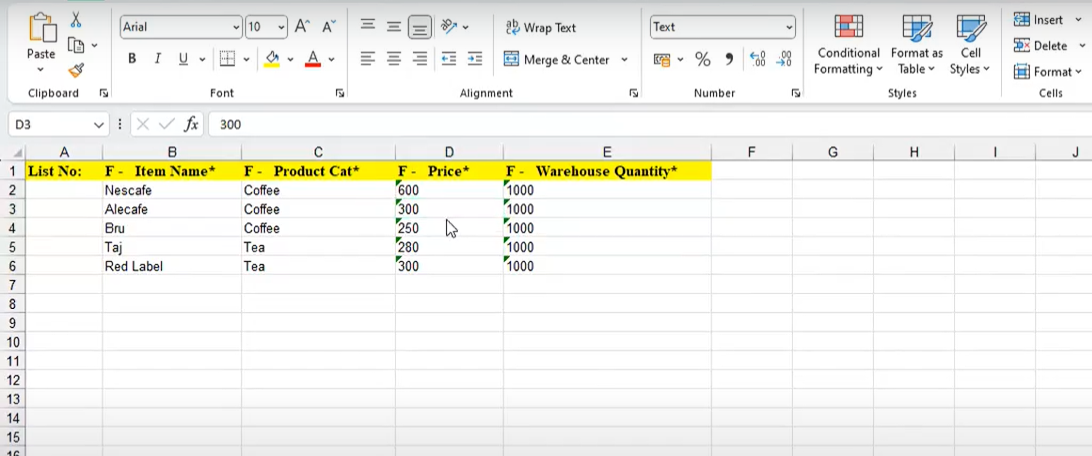The height and width of the screenshot is (456, 1092).
Task: Click the Insert Function fx icon
Action: (191, 125)
